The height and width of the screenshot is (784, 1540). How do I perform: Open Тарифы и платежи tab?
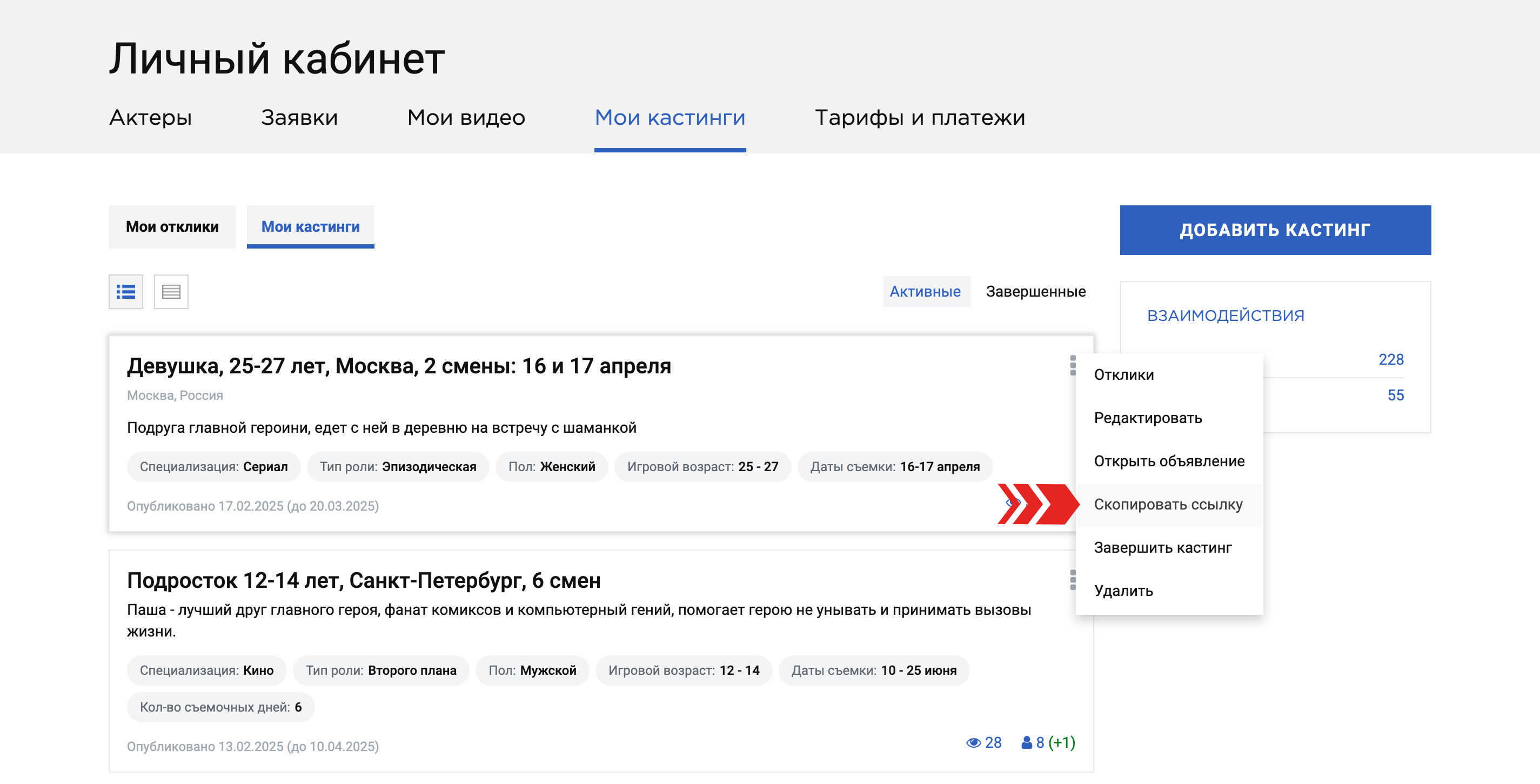(920, 117)
